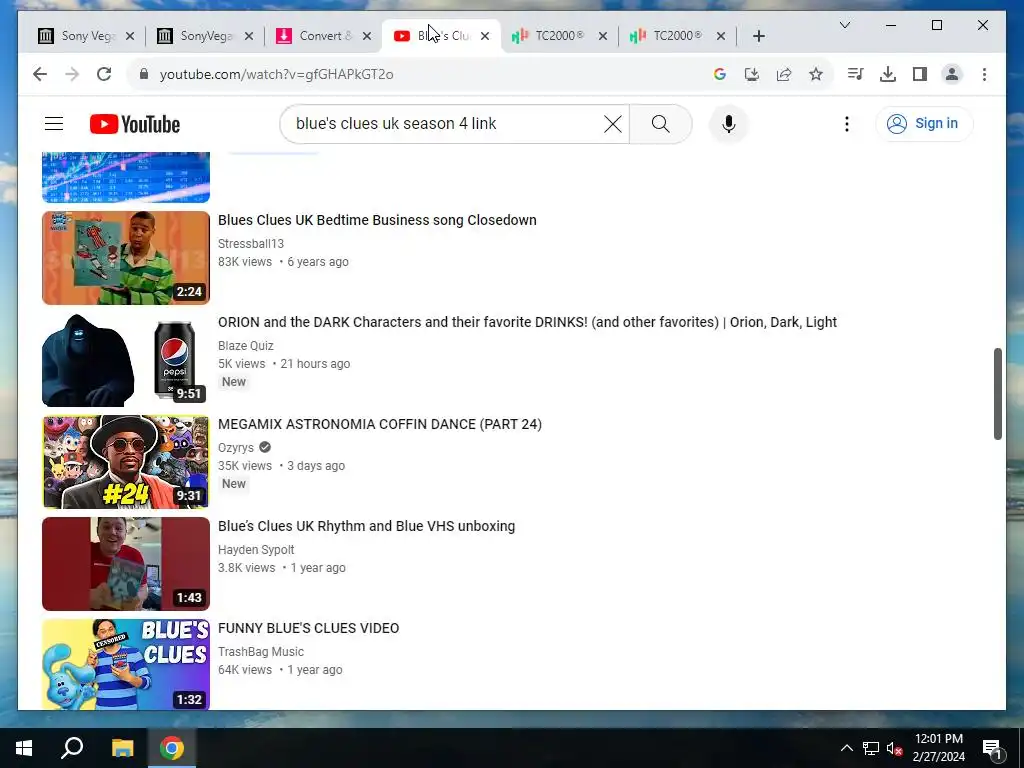
Task: Click the VHS unboxing 1:43 thumbnail
Action: (x=126, y=564)
